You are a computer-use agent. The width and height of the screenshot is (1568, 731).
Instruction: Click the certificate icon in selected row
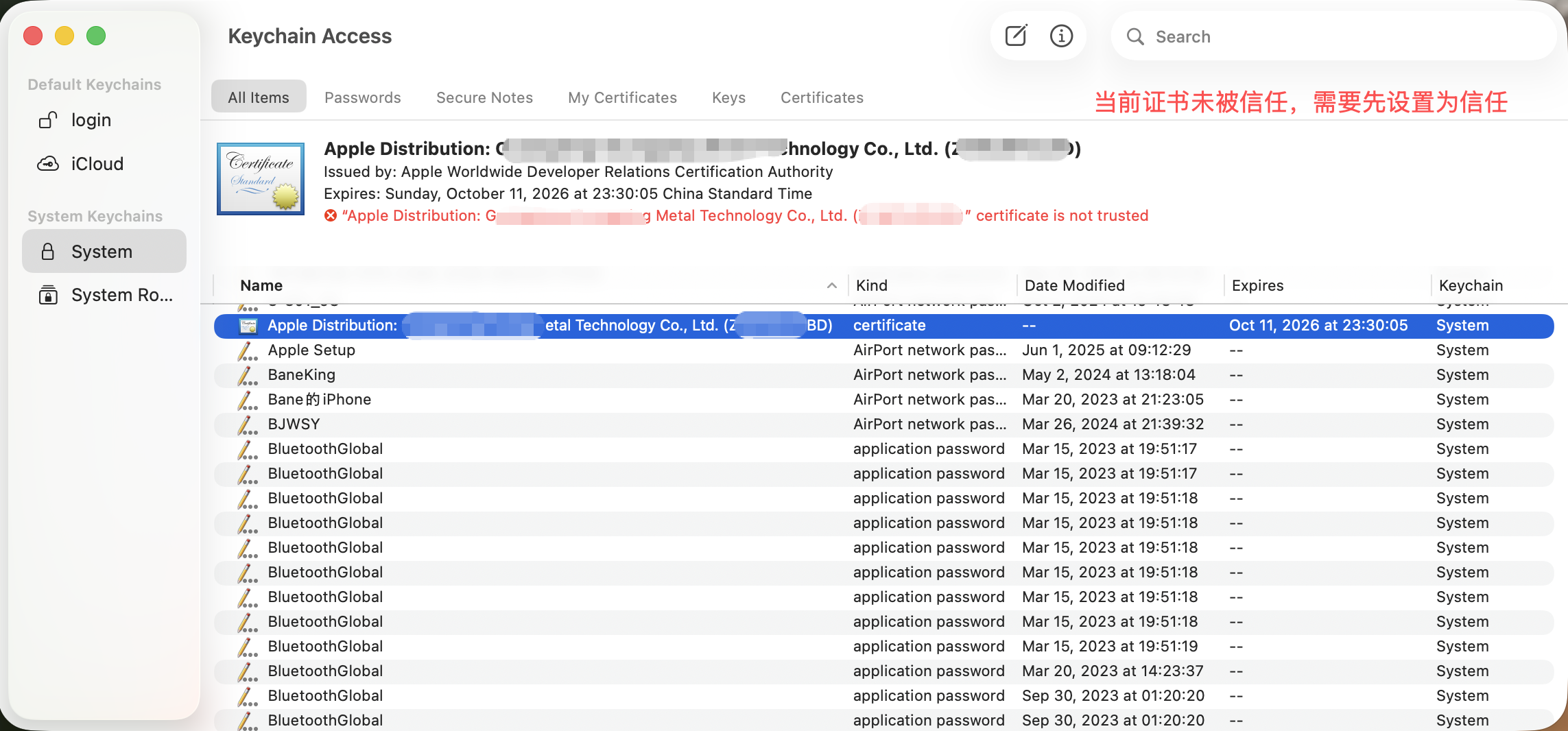tap(248, 326)
